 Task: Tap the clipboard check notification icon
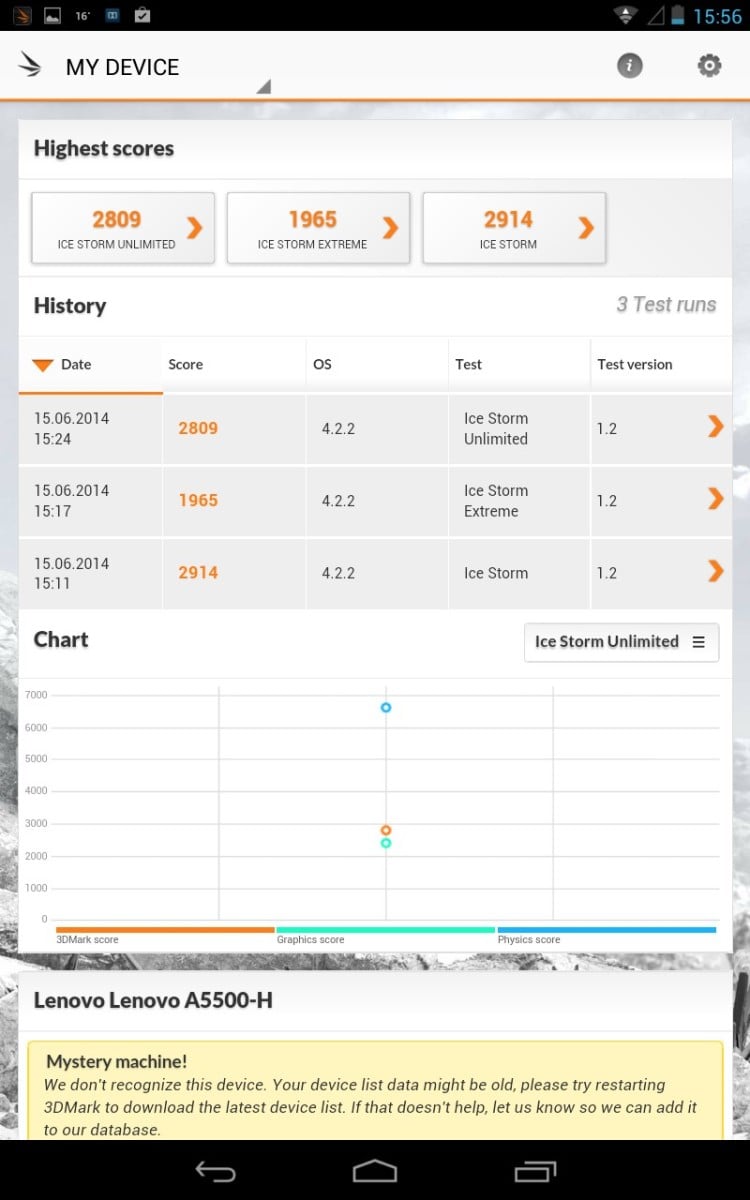click(143, 15)
